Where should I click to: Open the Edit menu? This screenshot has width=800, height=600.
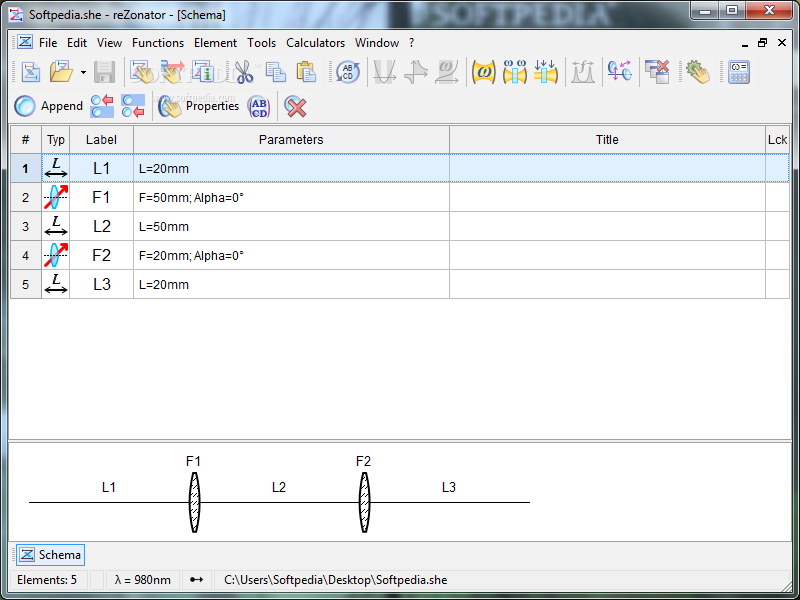(x=77, y=43)
